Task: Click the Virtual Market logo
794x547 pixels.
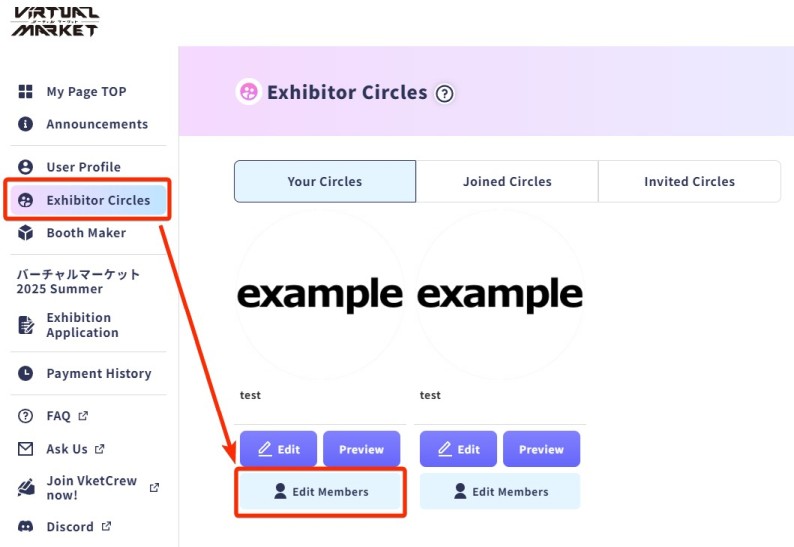Action: pyautogui.click(x=56, y=21)
